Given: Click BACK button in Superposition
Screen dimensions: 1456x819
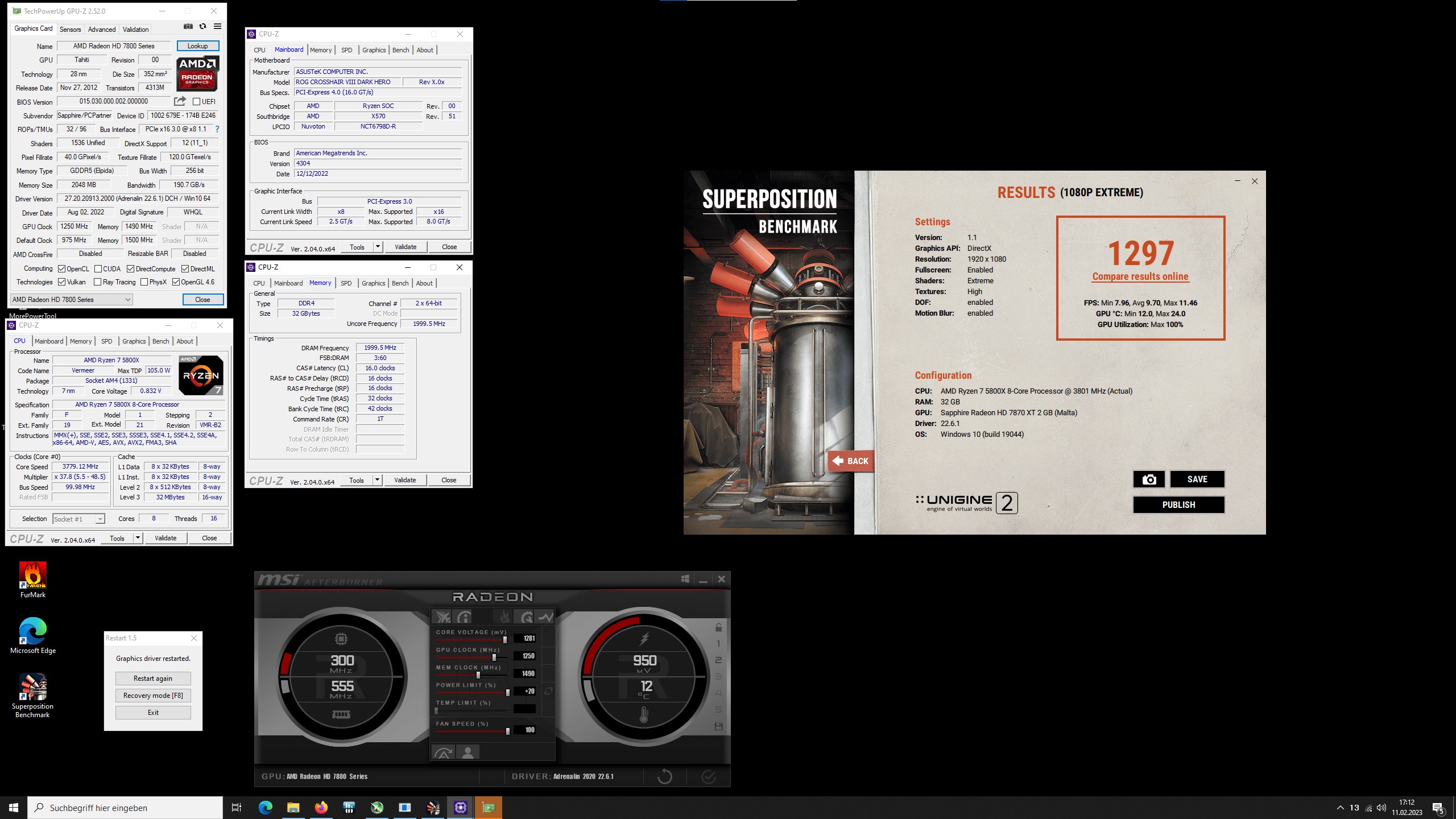Looking at the screenshot, I should pyautogui.click(x=851, y=461).
